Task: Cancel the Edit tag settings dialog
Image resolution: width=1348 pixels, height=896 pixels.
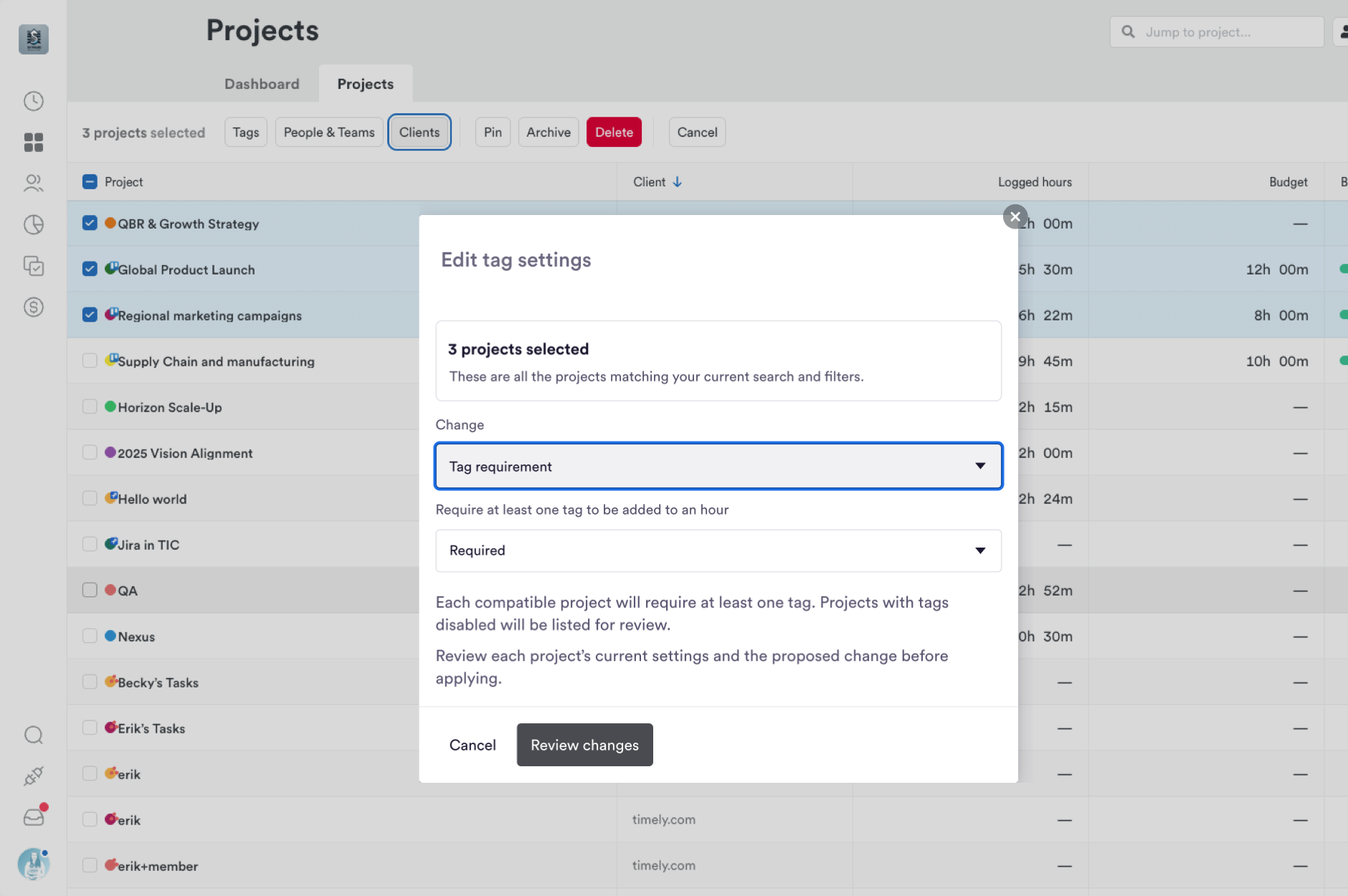Action: 473,745
